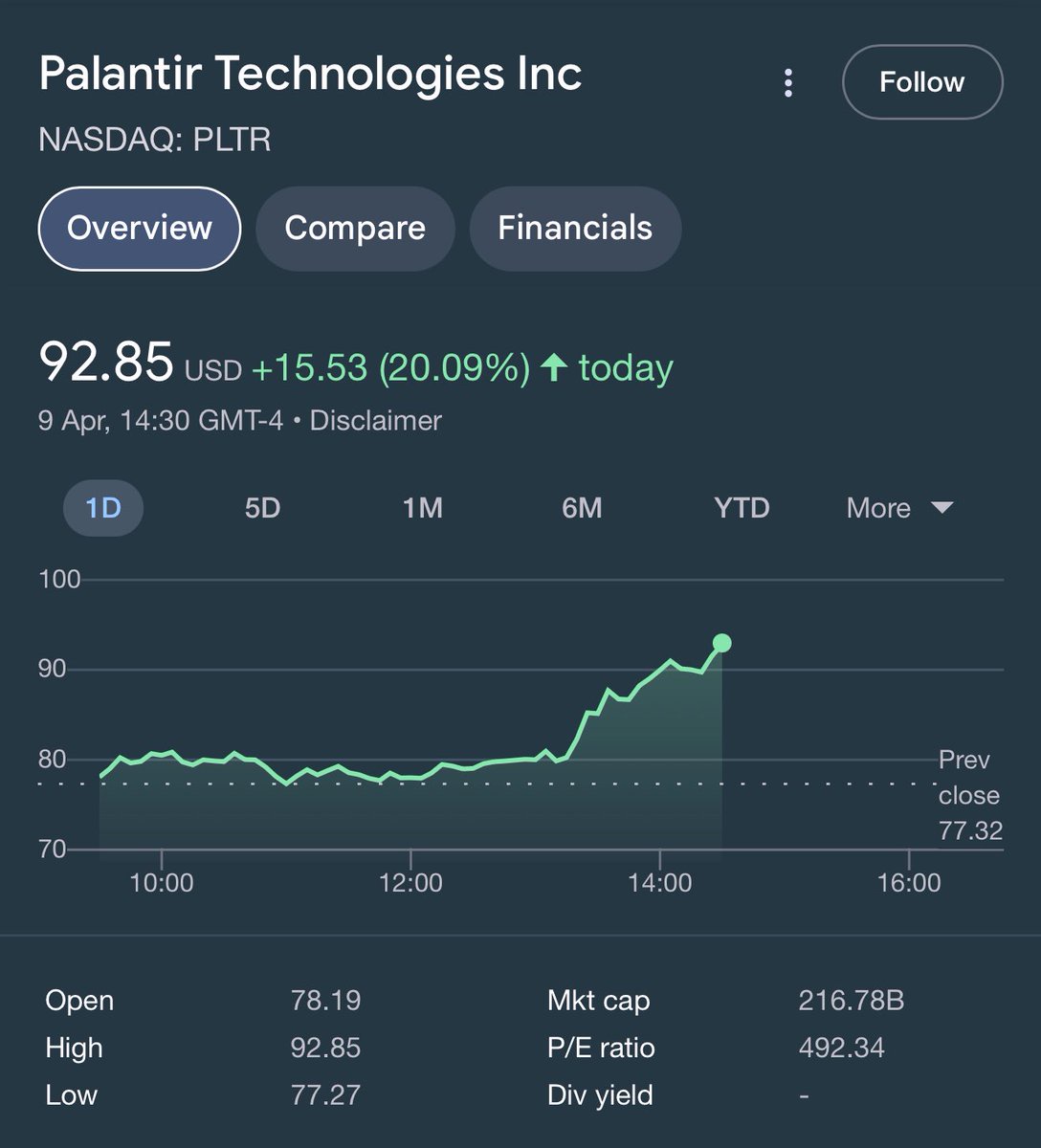
Task: Select the Overview tab
Action: (140, 229)
